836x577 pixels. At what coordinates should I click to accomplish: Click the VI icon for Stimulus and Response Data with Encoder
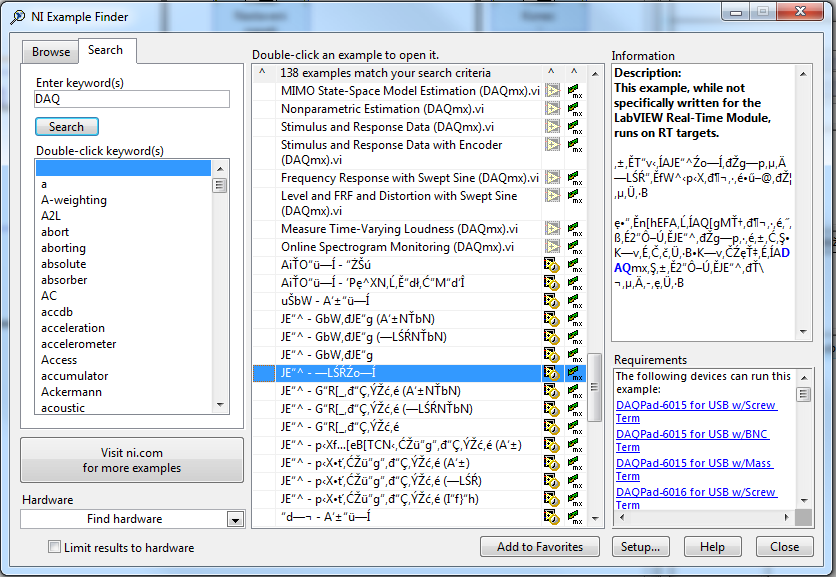tap(552, 145)
